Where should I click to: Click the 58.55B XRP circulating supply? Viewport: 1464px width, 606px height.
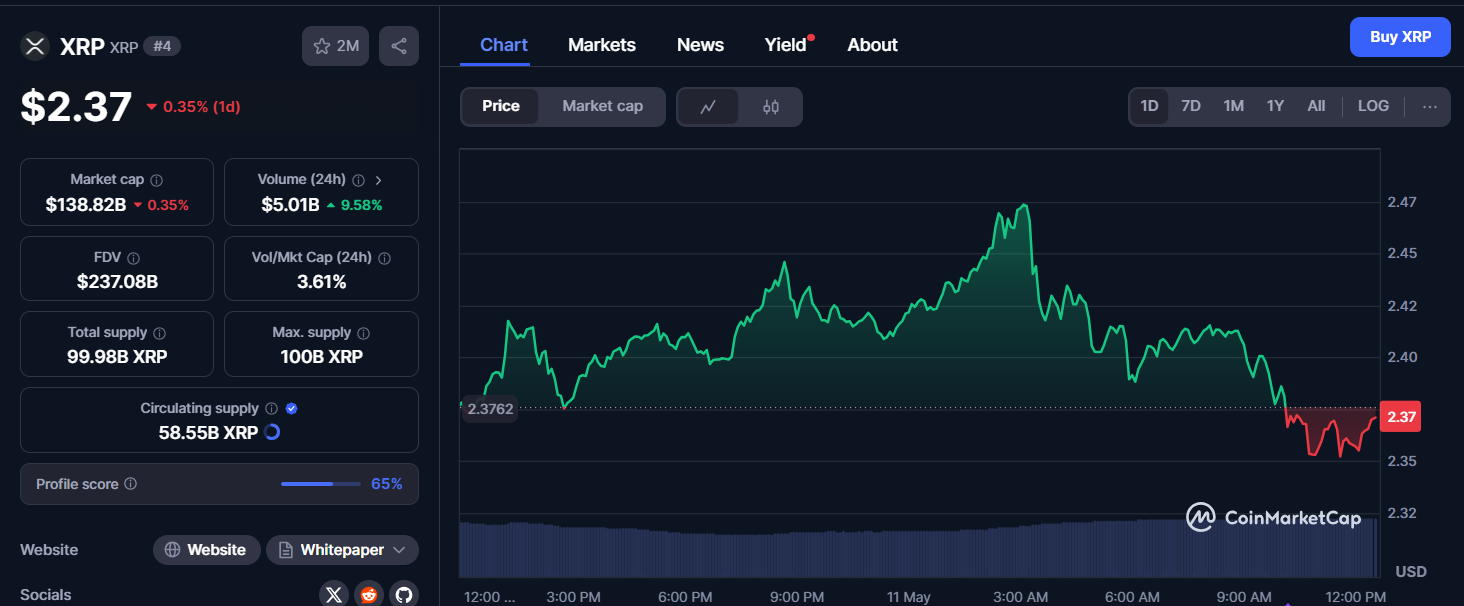tap(208, 433)
